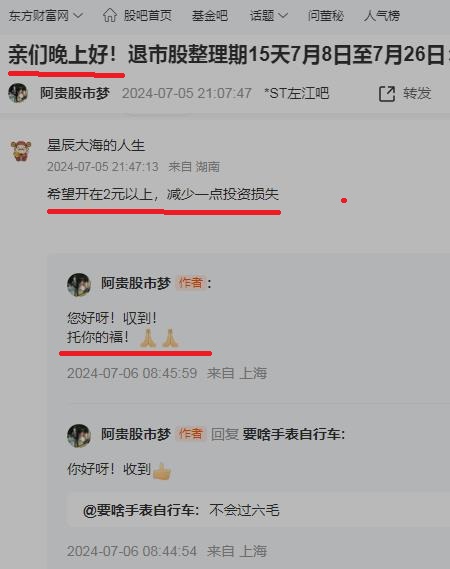
Task: Click author avatar in 你好呀 收到 reply
Action: pyautogui.click(x=79, y=435)
